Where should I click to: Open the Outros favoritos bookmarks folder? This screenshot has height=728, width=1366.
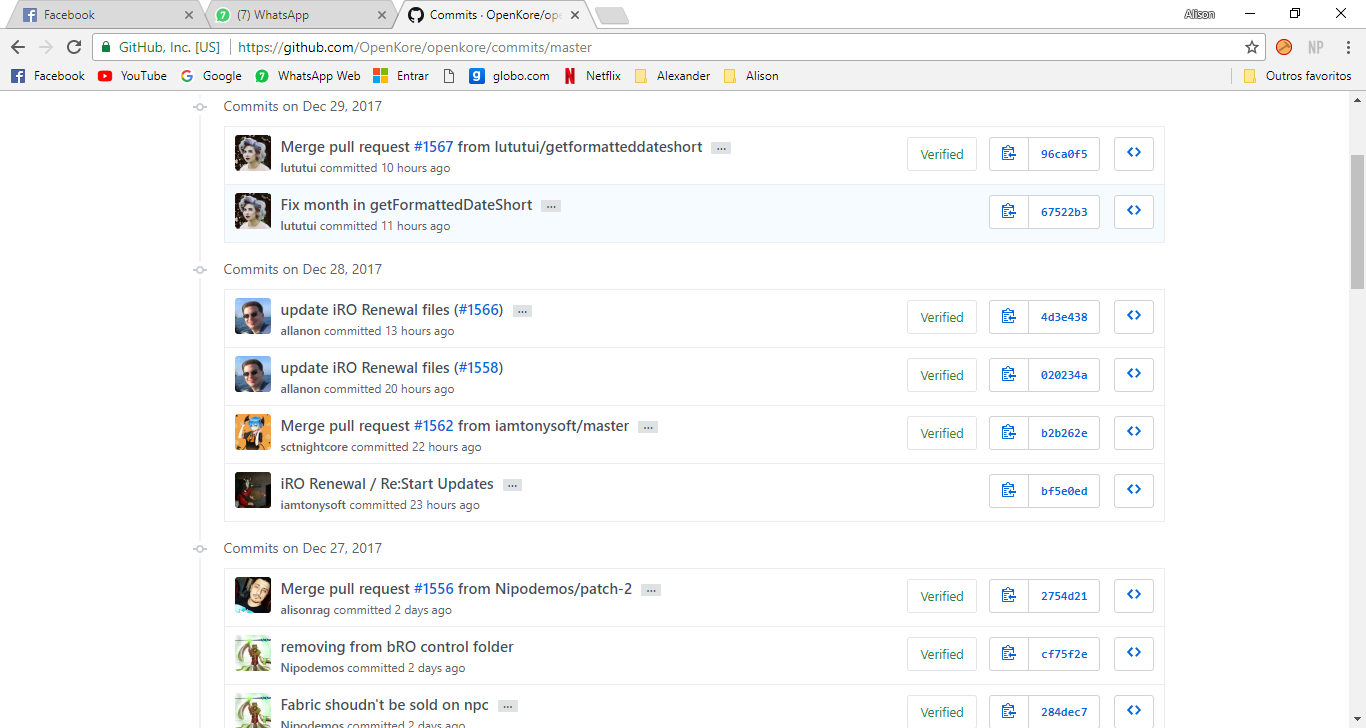click(1297, 76)
